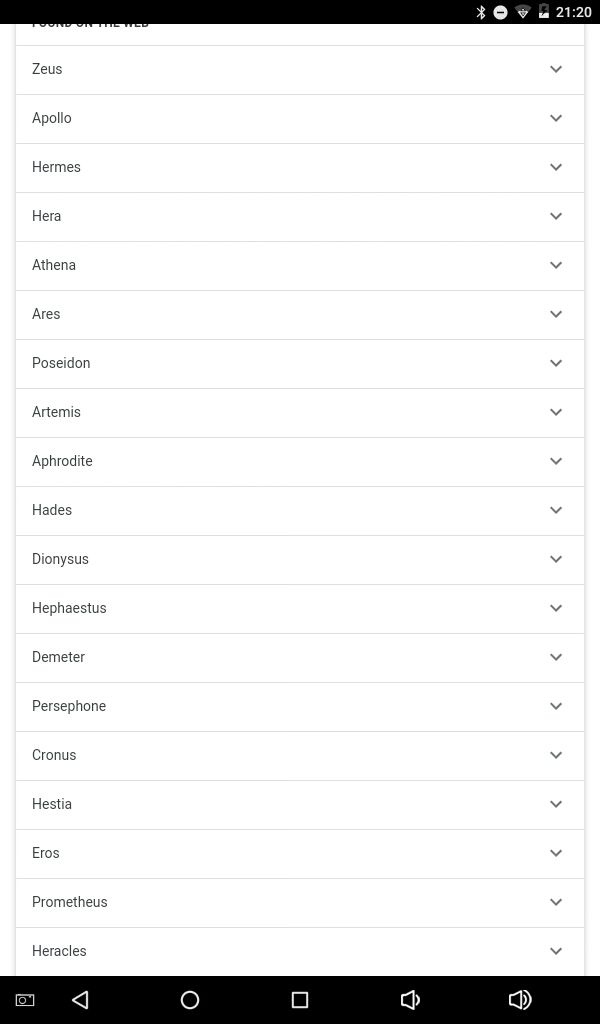Screen dimensions: 600x1024
Task: Tap the Android home circle icon
Action: pos(190,999)
